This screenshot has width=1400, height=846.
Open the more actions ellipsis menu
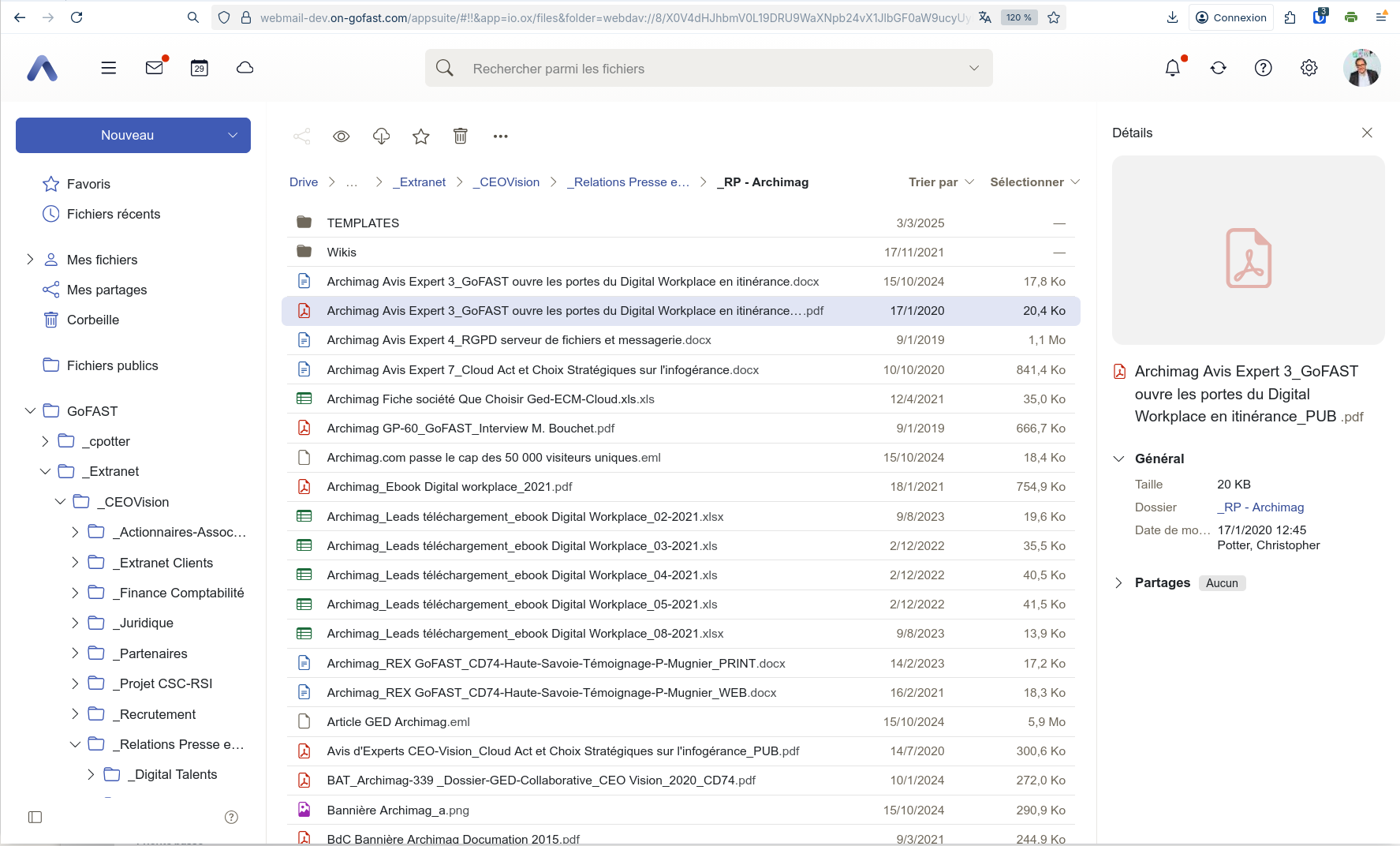(501, 136)
